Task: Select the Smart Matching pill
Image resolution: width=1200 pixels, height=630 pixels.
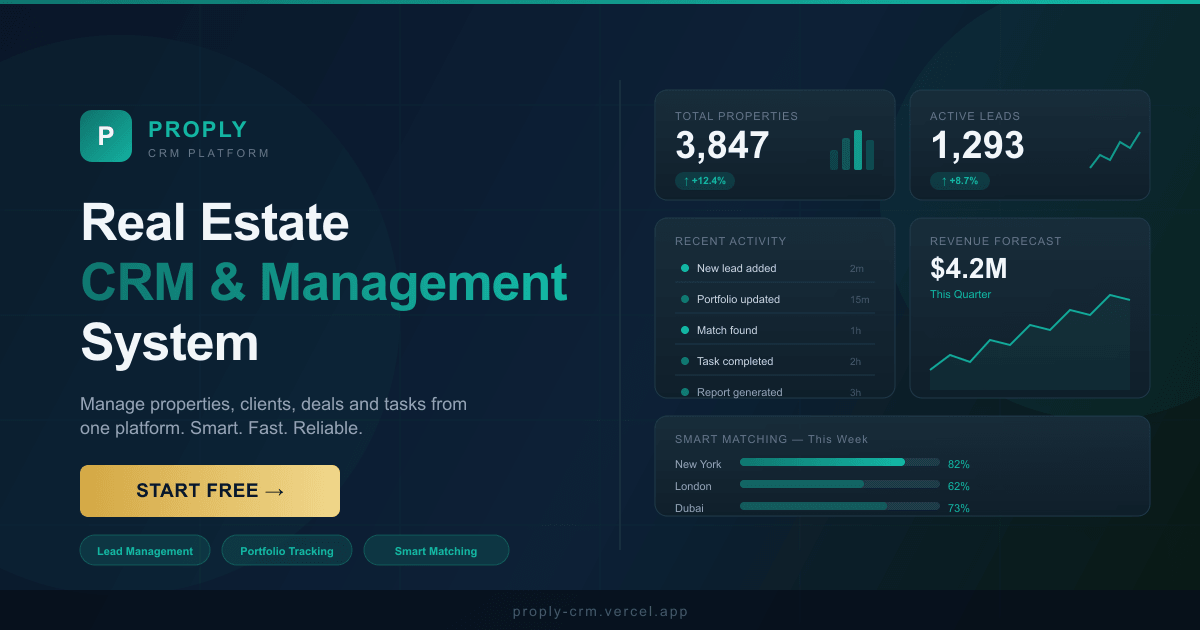Action: click(x=436, y=551)
